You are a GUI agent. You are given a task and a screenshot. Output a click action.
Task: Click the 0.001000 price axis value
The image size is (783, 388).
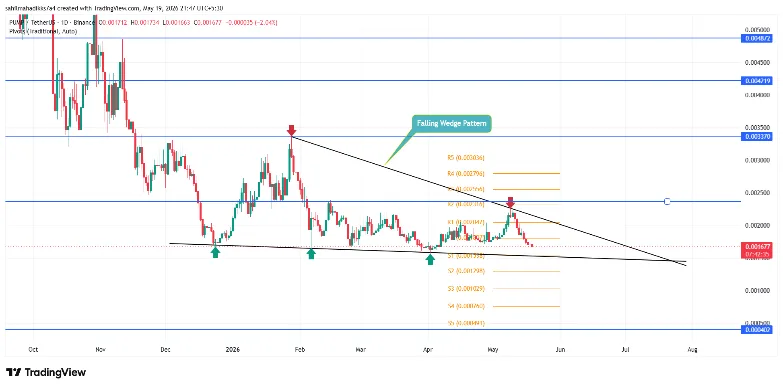pyautogui.click(x=756, y=291)
